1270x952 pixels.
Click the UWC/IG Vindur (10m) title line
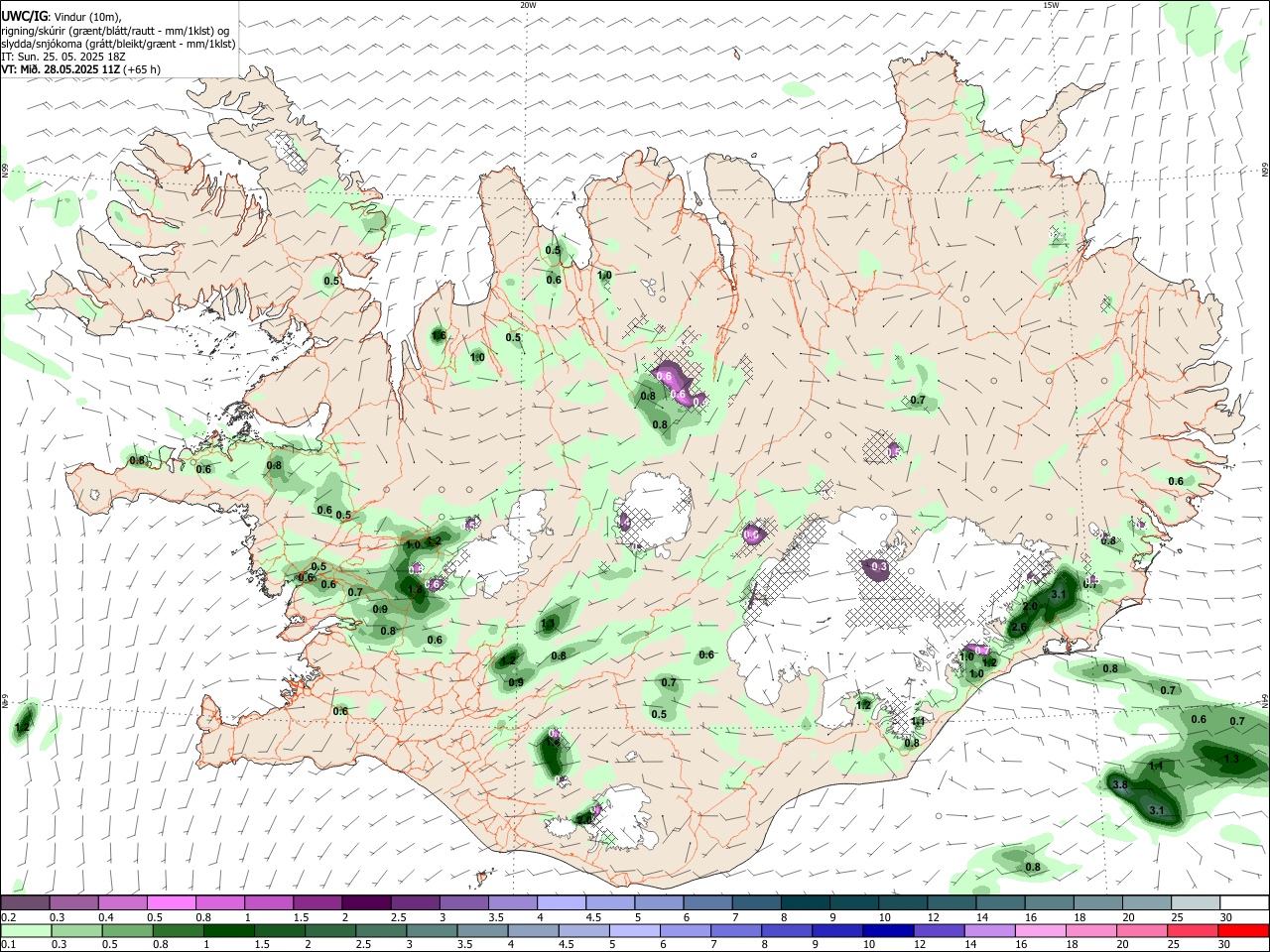point(61,17)
